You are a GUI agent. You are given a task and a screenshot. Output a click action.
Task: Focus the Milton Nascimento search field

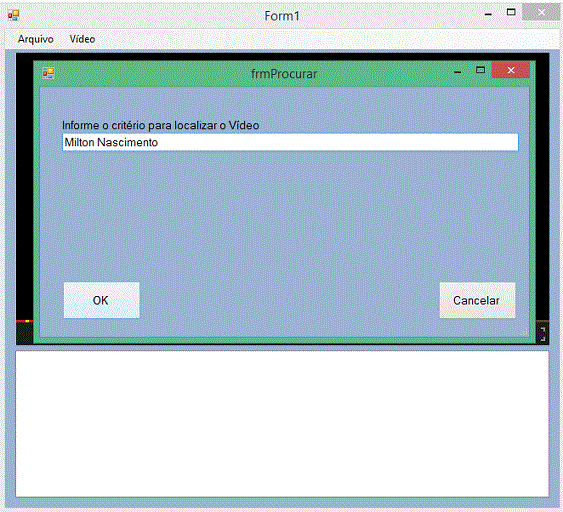point(290,142)
